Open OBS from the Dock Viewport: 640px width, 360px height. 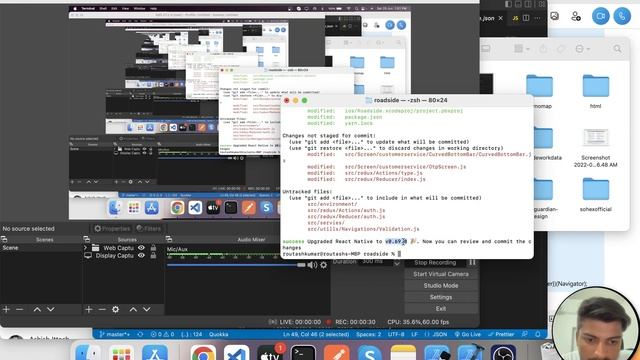tap(503, 353)
